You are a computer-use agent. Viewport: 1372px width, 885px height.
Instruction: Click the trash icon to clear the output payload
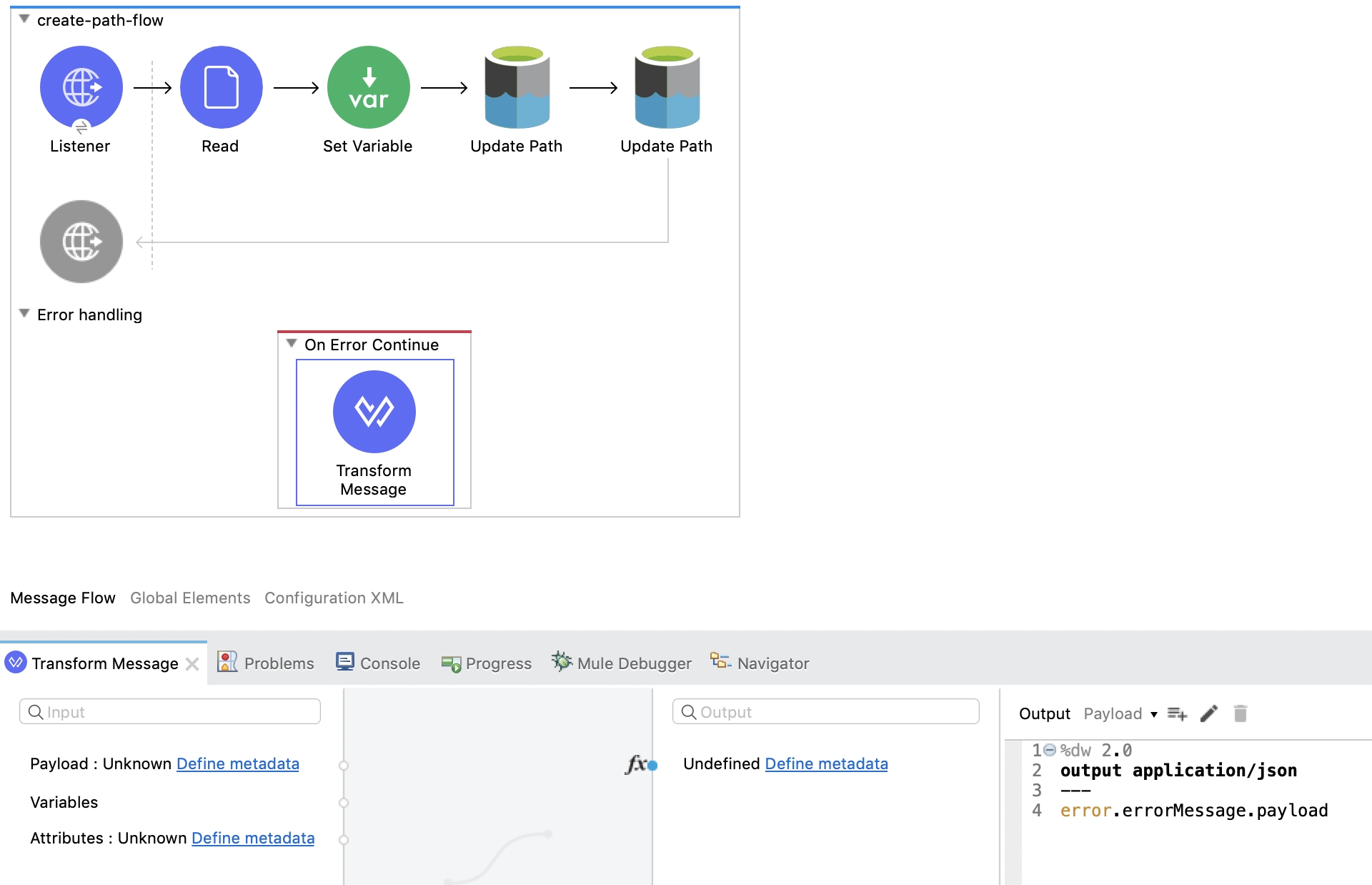(x=1241, y=713)
